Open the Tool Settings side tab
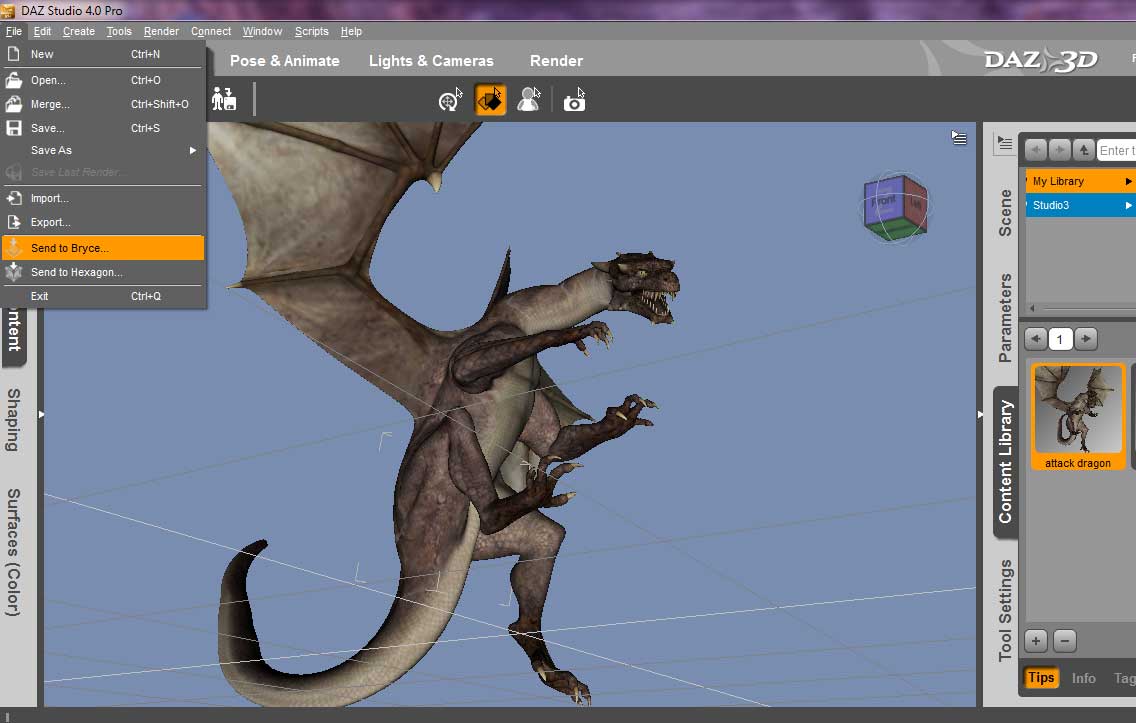 [1005, 611]
